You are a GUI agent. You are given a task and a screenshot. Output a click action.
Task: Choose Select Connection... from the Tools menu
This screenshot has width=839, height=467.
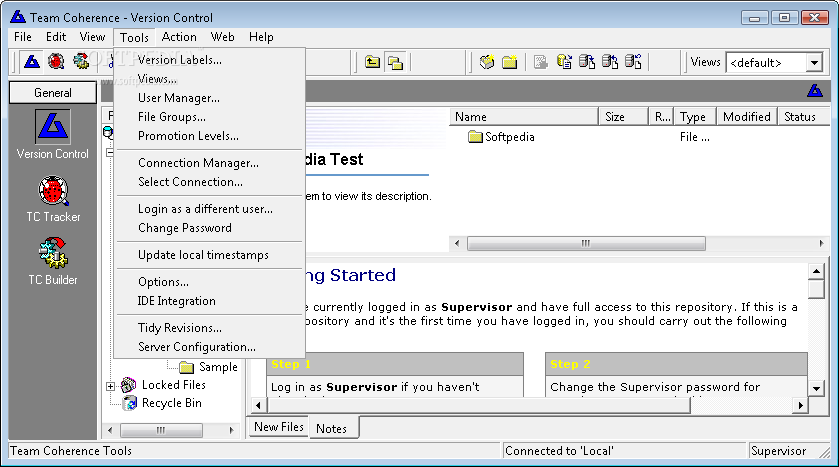[x=210, y=182]
